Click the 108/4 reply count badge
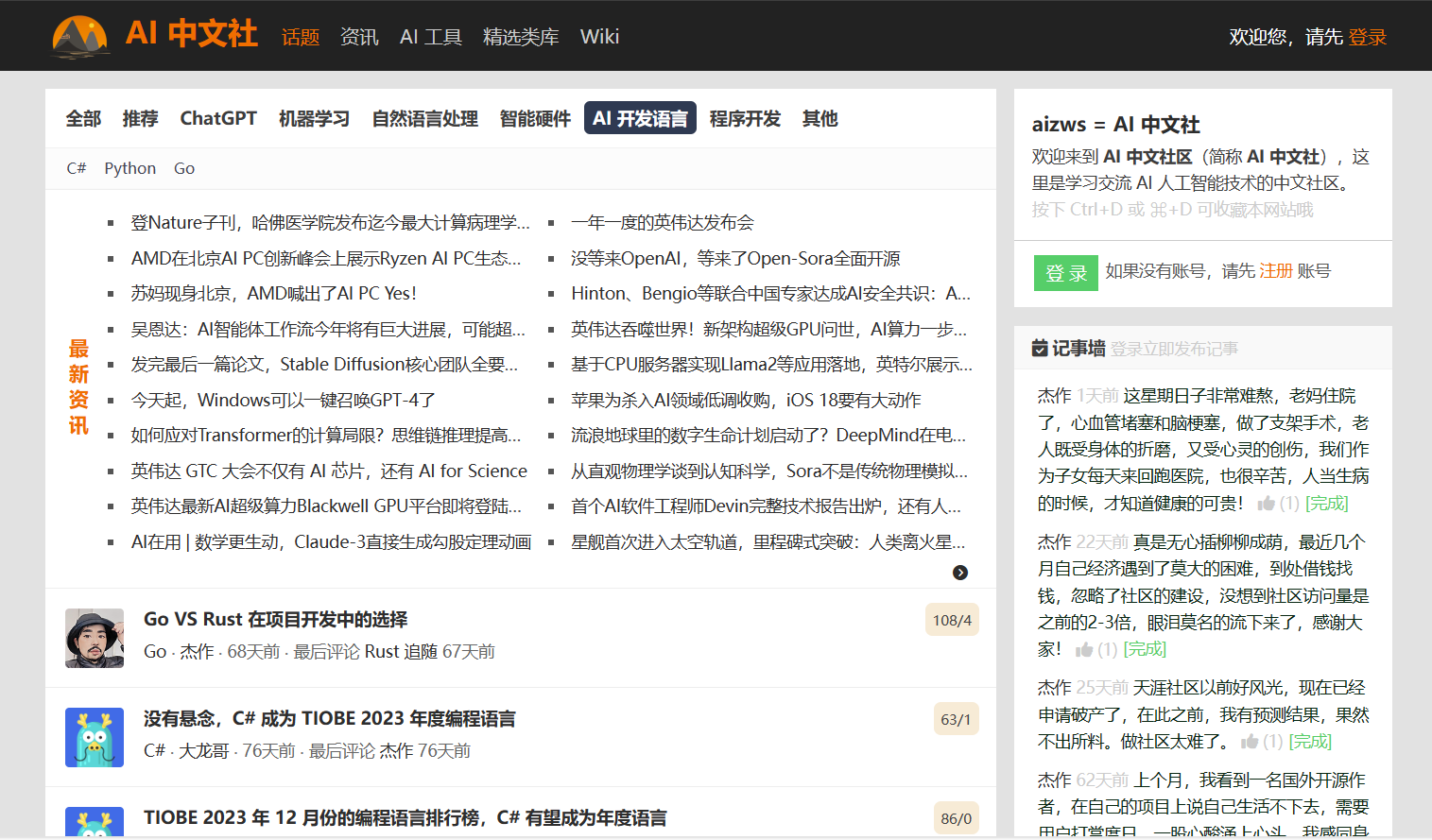Screen dimensions: 1432x840 click(x=951, y=620)
